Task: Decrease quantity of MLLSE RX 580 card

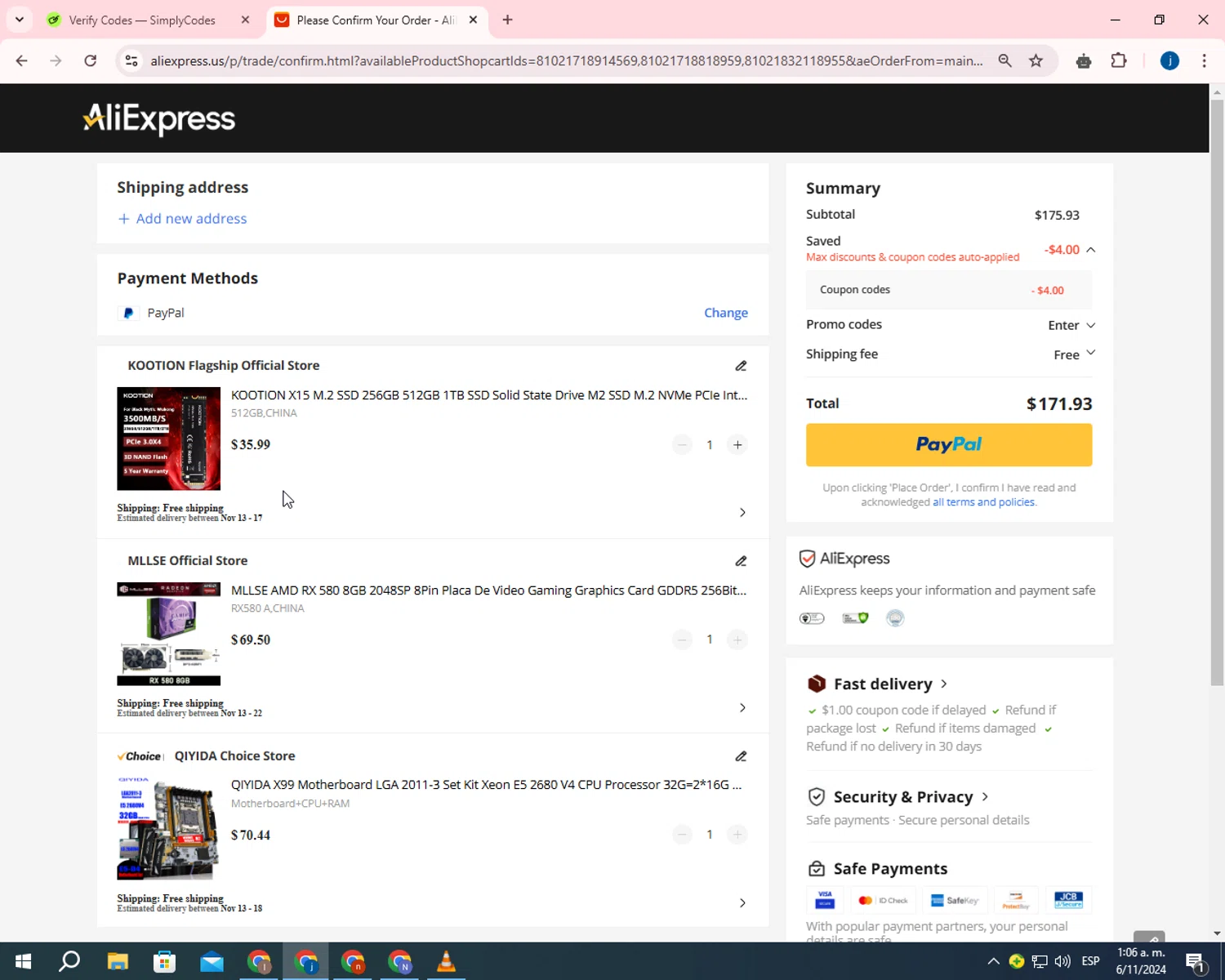Action: click(x=682, y=639)
